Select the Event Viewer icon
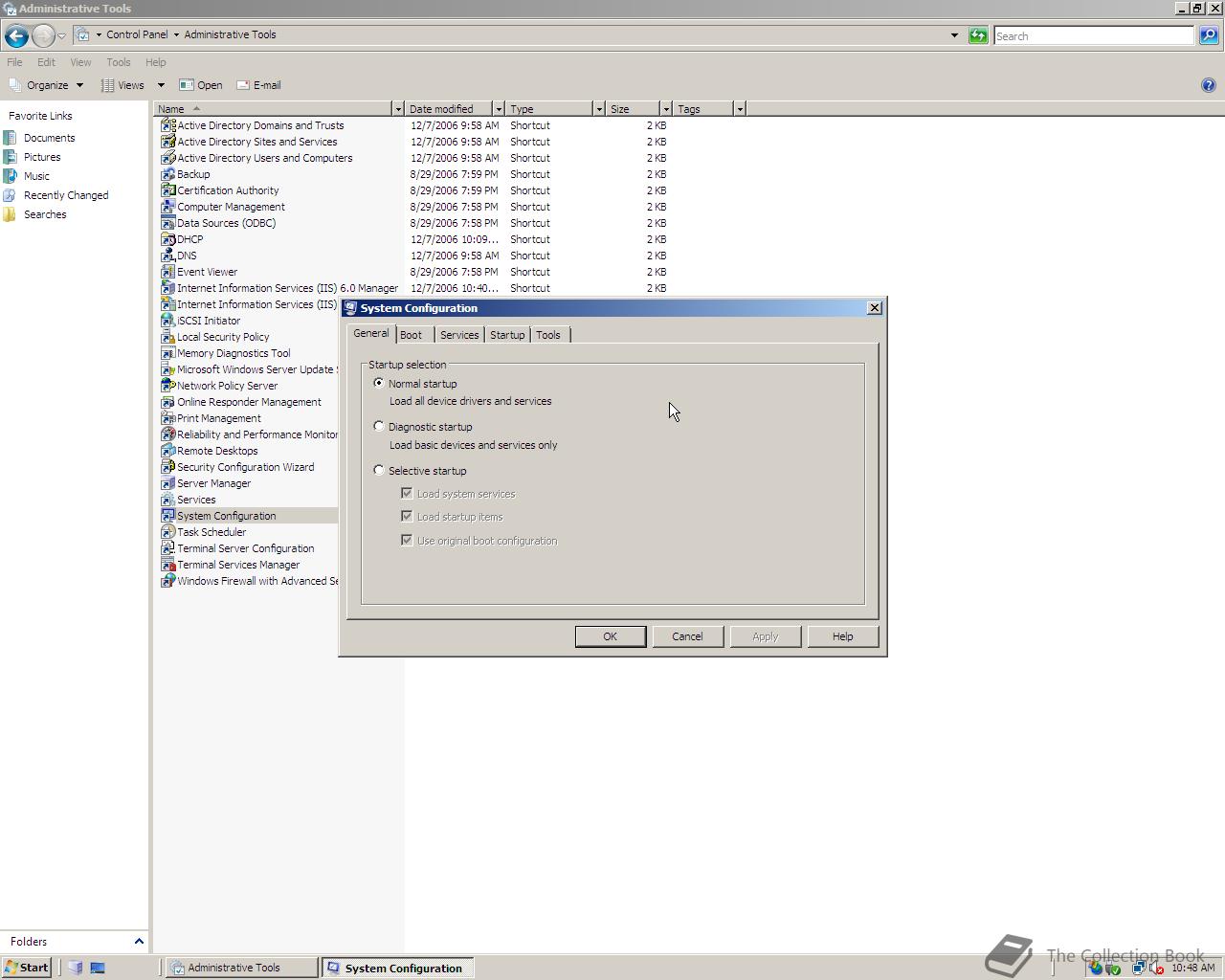 [167, 272]
